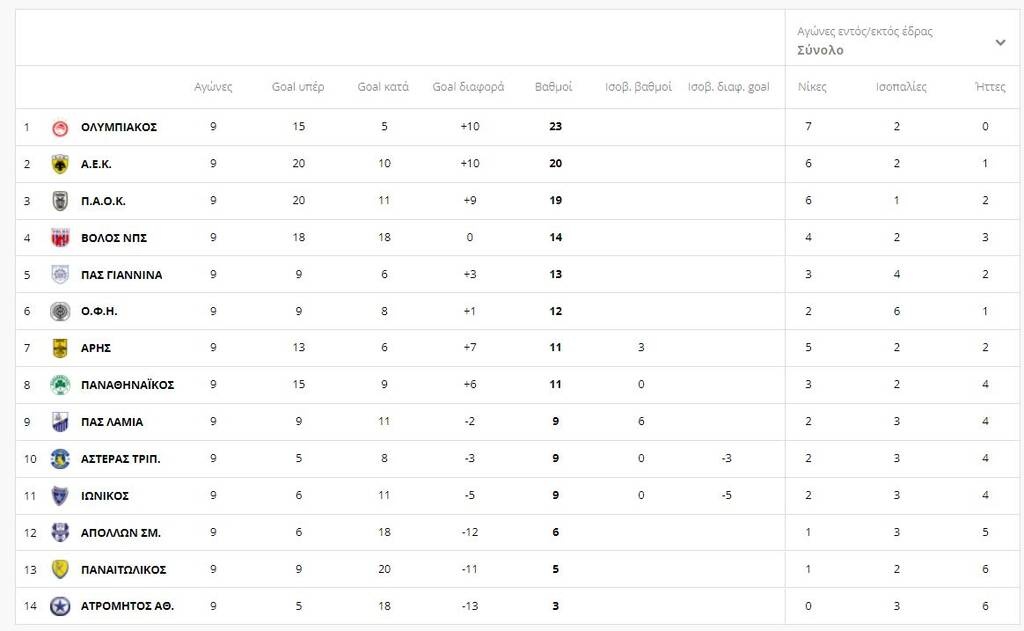Open the ΑΤΡΟΜΗΤΟΣ ΑΘ. team name

coord(127,606)
